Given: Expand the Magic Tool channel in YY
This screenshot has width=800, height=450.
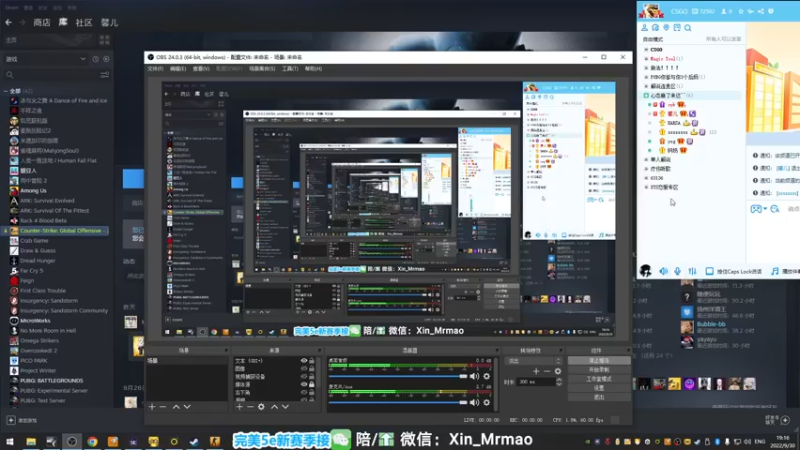Looking at the screenshot, I should tap(646, 59).
